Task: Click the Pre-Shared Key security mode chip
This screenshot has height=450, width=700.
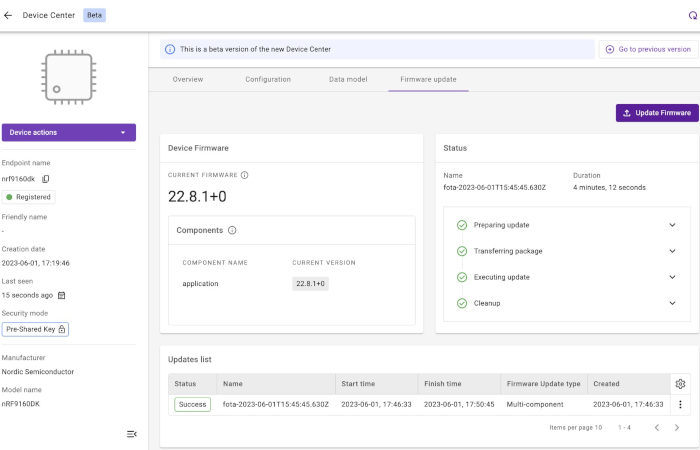Action: click(35, 329)
